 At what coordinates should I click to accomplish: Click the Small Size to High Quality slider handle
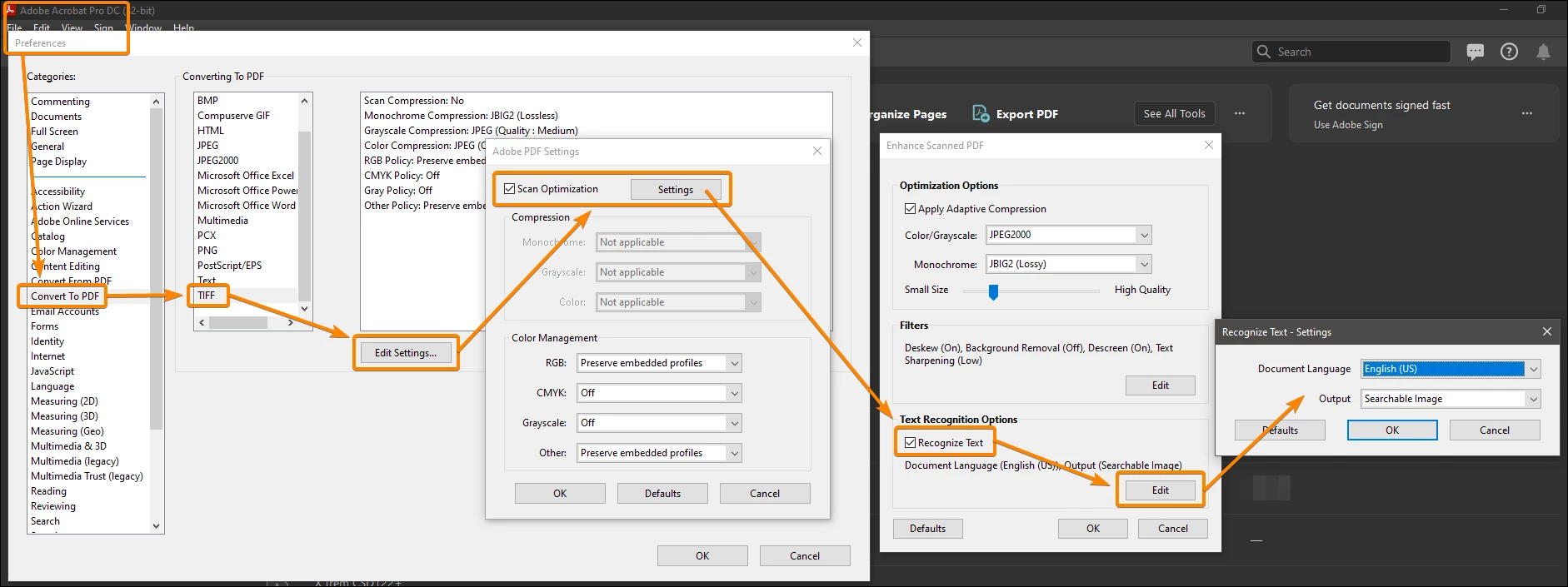[x=993, y=291]
